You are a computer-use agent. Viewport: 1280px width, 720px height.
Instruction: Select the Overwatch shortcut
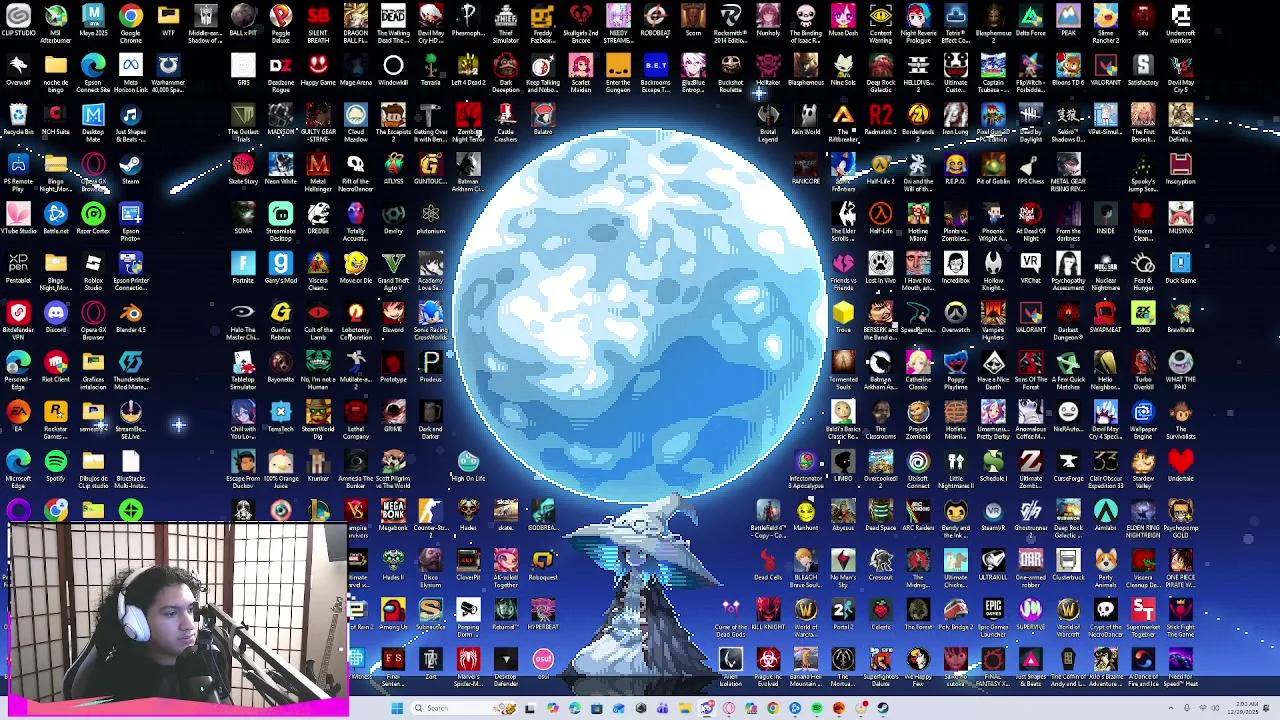[x=956, y=318]
